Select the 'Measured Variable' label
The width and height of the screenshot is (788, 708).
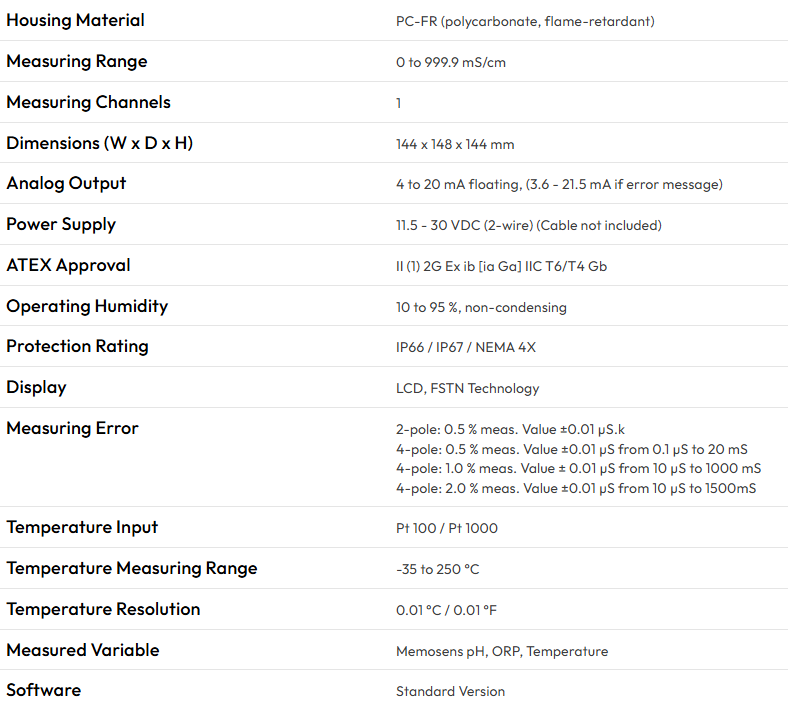click(x=83, y=650)
